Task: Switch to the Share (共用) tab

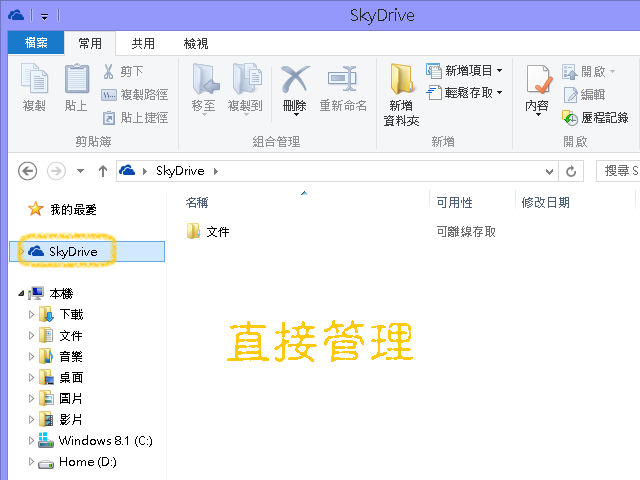Action: click(x=143, y=43)
